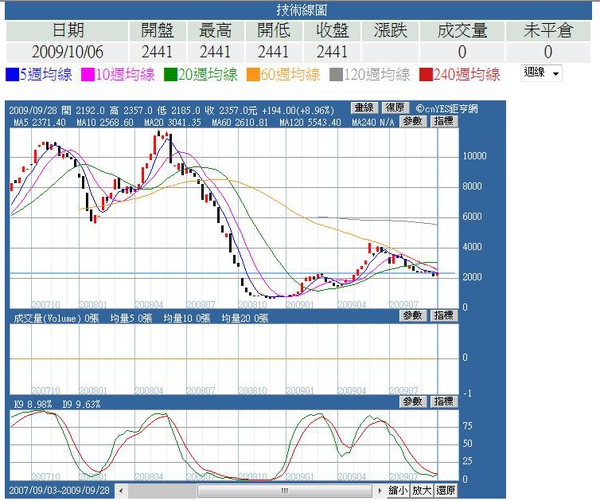
Task: Open 指標 indicators for the K9 D9 panel
Action: coord(443,401)
